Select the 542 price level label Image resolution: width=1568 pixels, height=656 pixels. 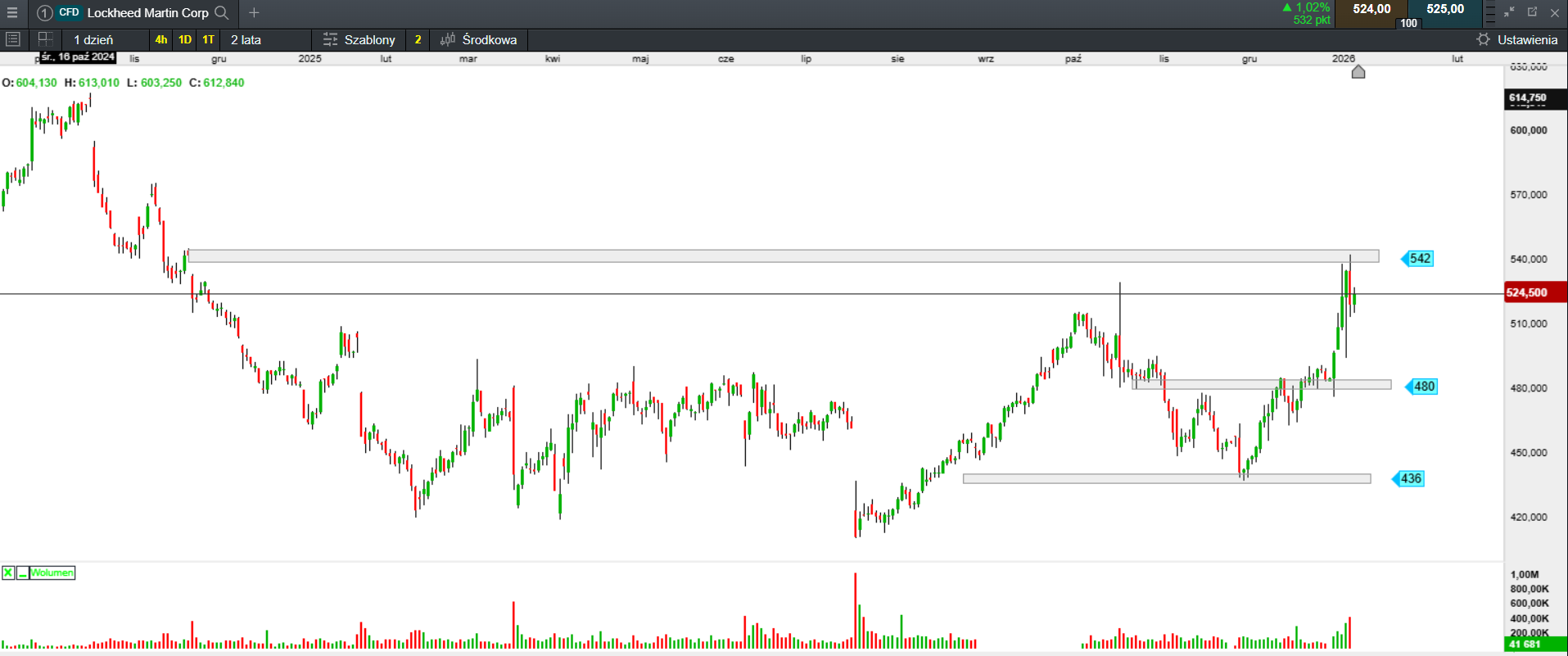pyautogui.click(x=1418, y=259)
